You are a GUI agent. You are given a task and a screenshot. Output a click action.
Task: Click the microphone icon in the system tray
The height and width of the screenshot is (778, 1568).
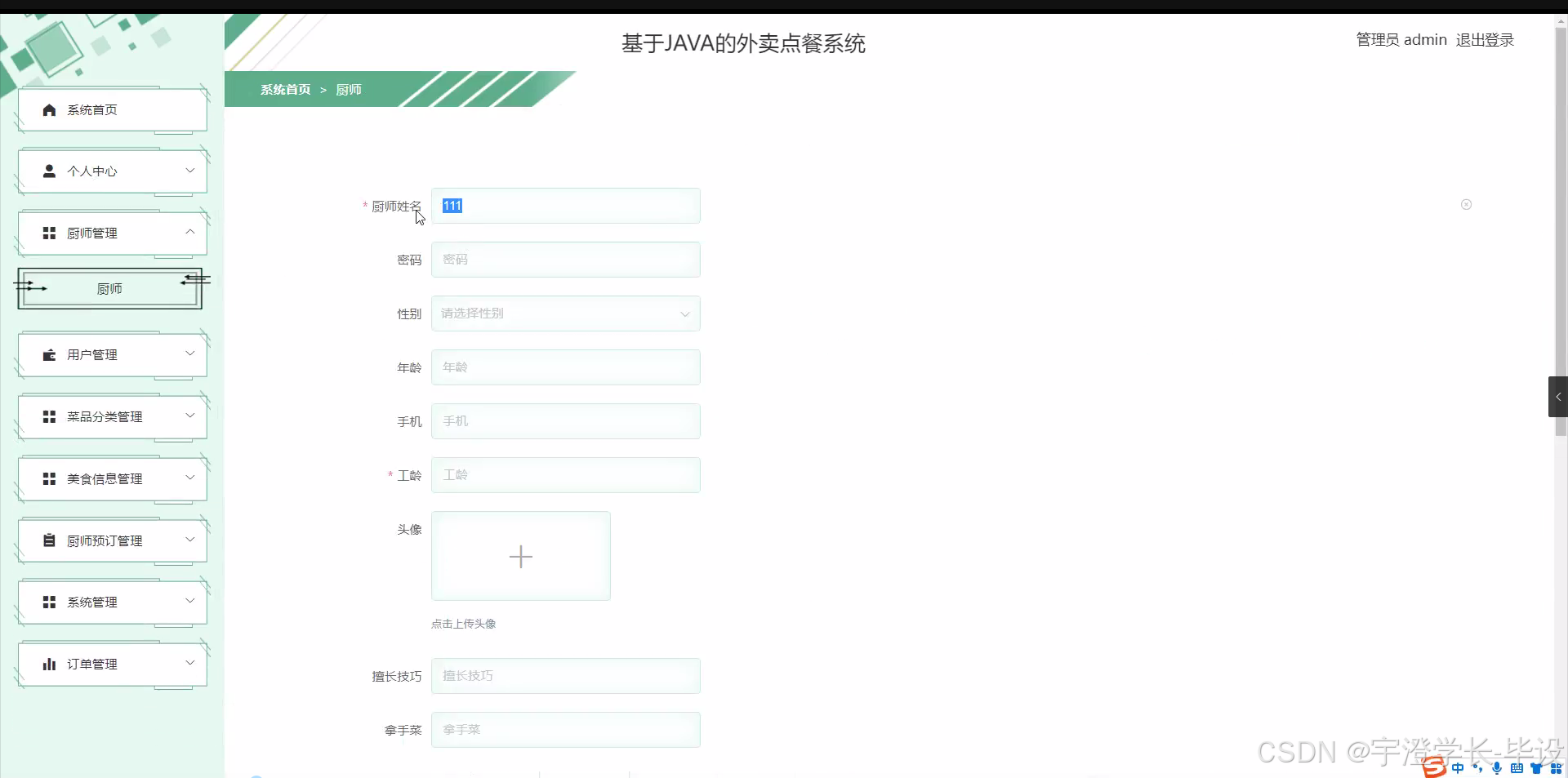[1496, 768]
